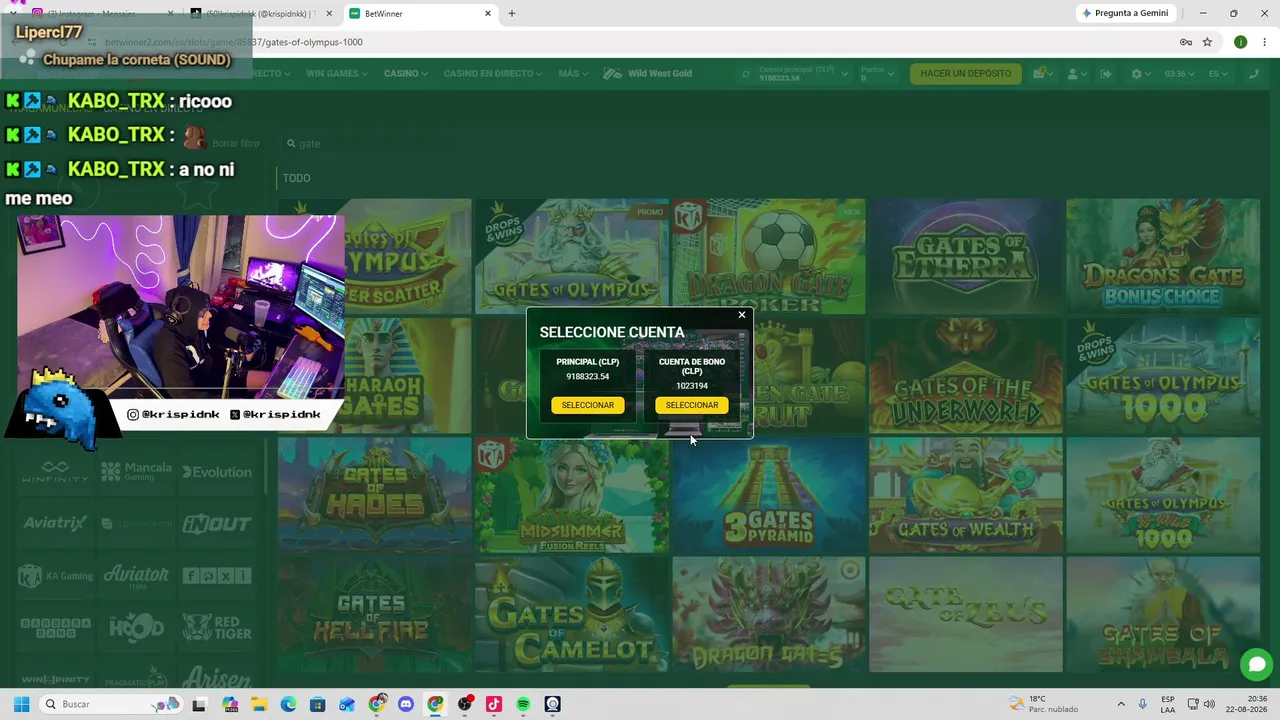This screenshot has height=720, width=1280.
Task: Click the logout icon
Action: (1106, 74)
